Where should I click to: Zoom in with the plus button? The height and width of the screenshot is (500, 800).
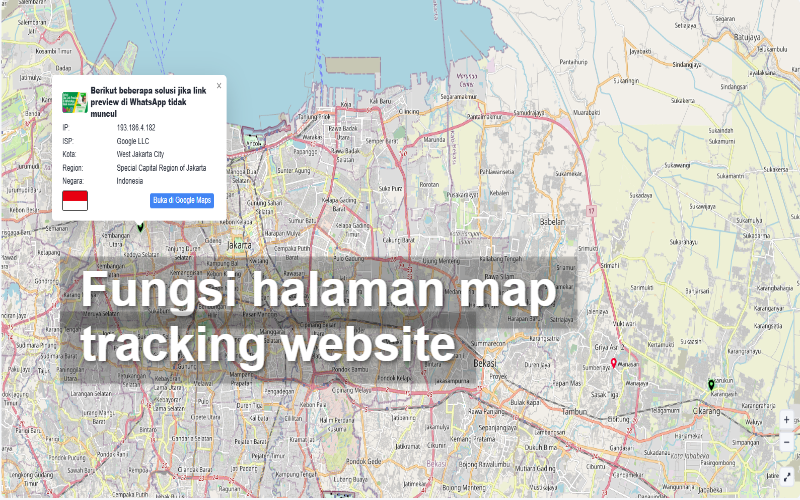(x=787, y=420)
